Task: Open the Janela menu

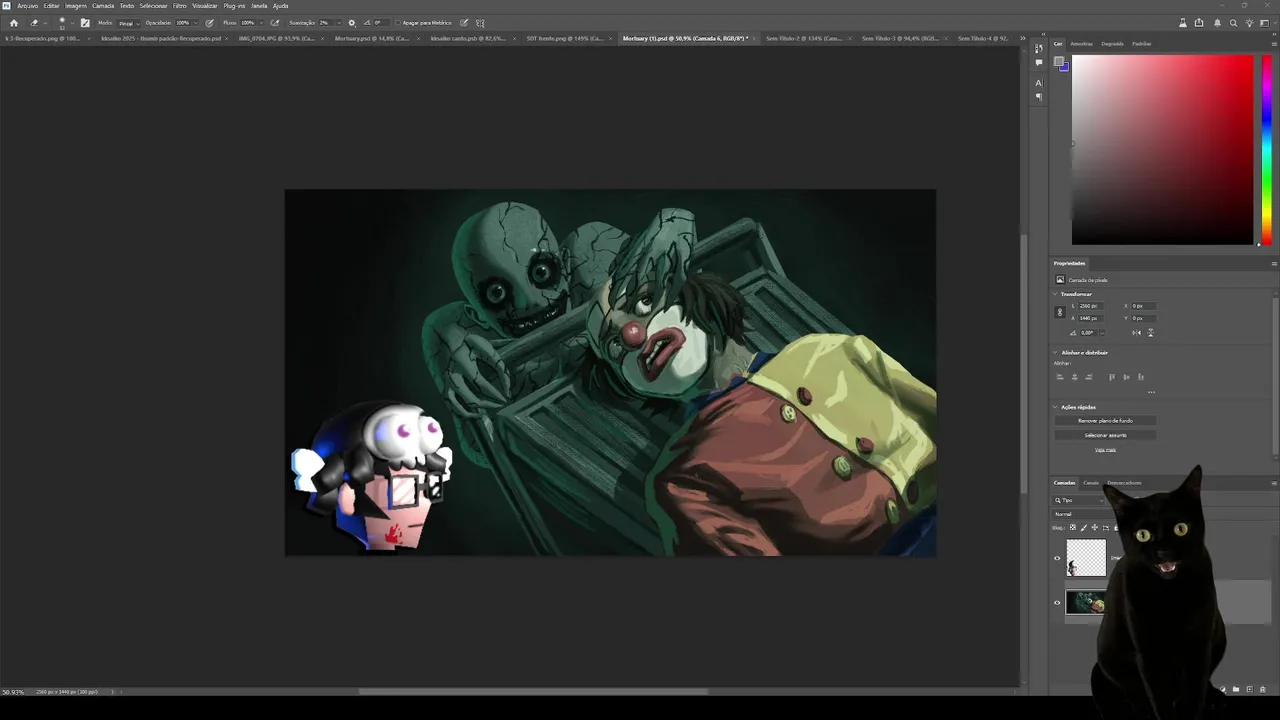Action: (259, 6)
